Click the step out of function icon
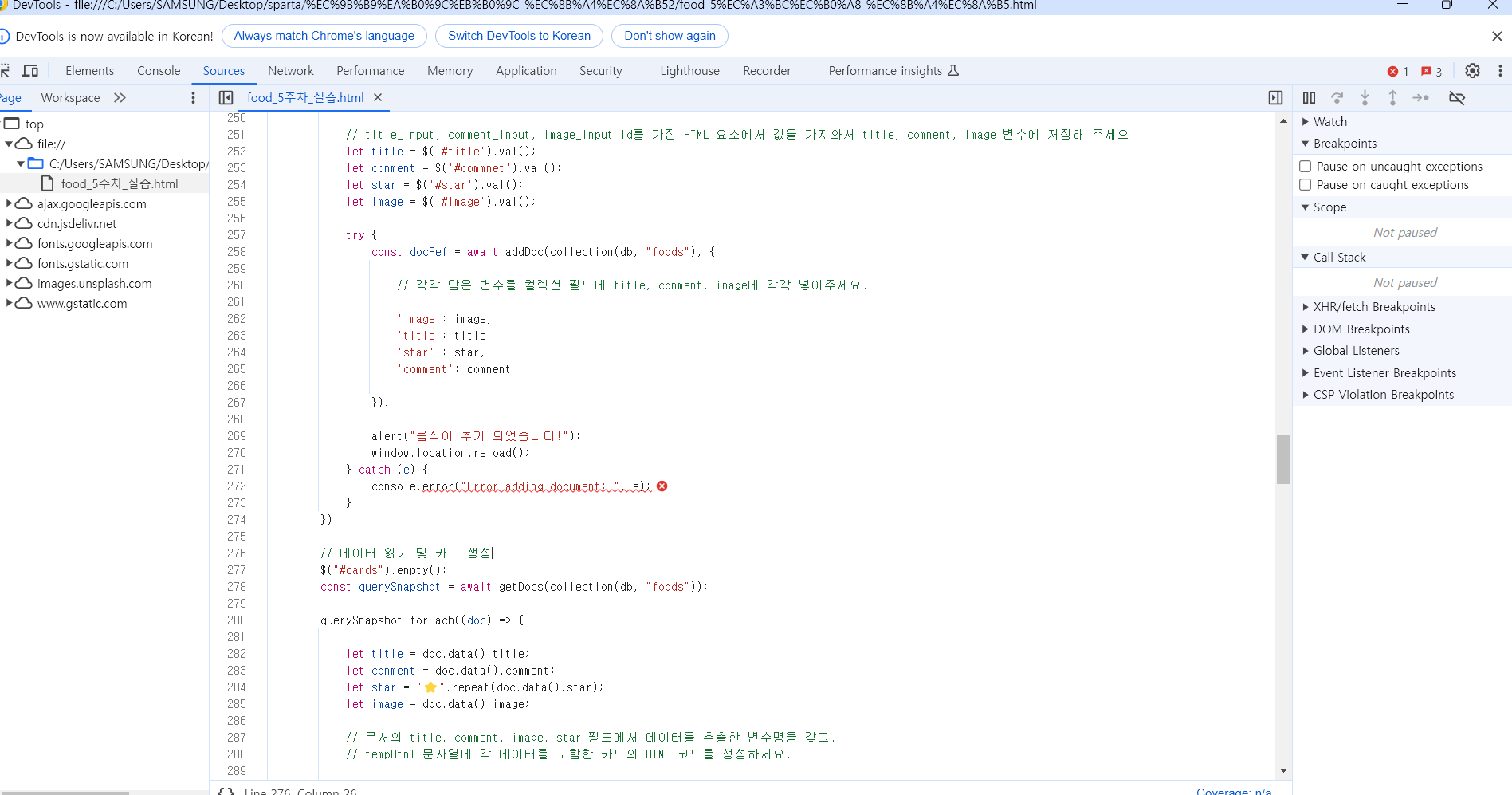This screenshot has width=1512, height=795. [1392, 98]
